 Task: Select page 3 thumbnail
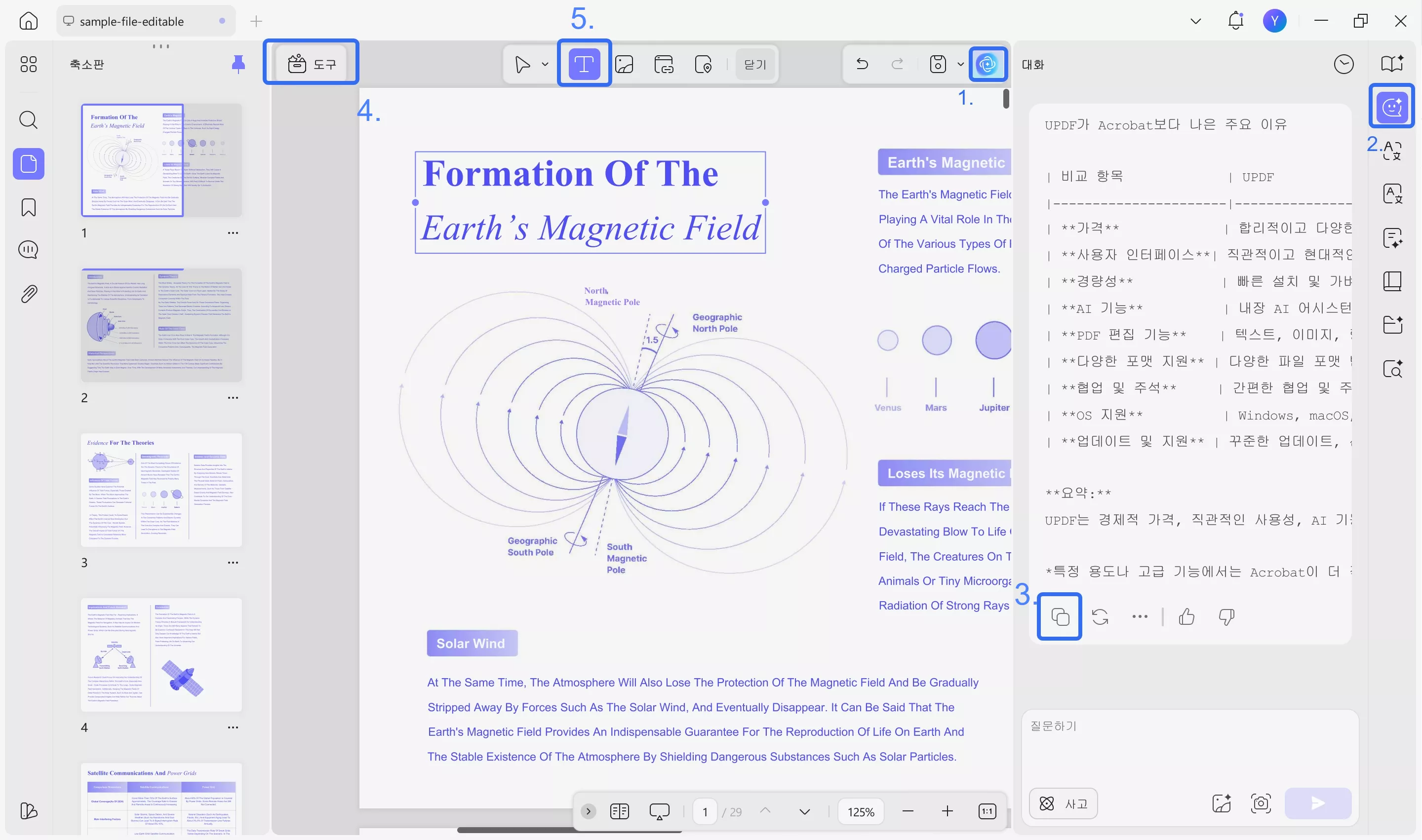(x=161, y=490)
